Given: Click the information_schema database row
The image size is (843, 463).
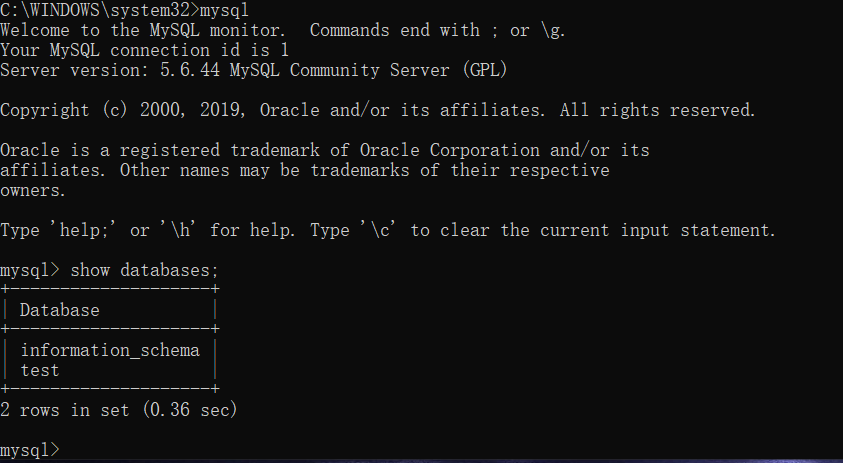Looking at the screenshot, I should tap(109, 350).
